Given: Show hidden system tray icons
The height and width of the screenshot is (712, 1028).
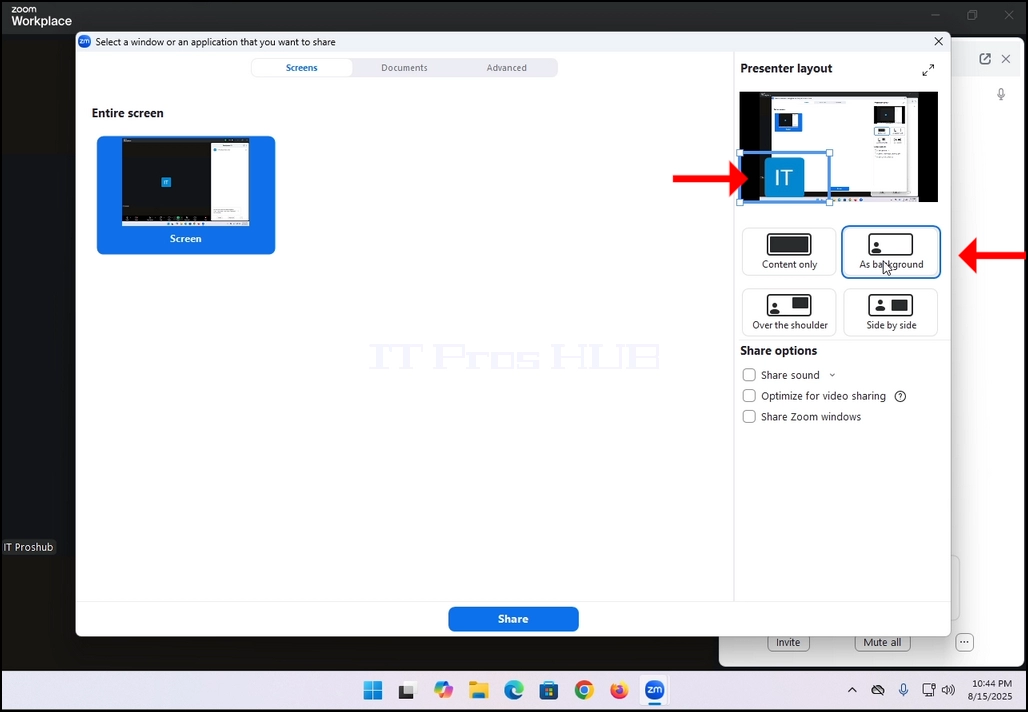Looking at the screenshot, I should pos(852,690).
